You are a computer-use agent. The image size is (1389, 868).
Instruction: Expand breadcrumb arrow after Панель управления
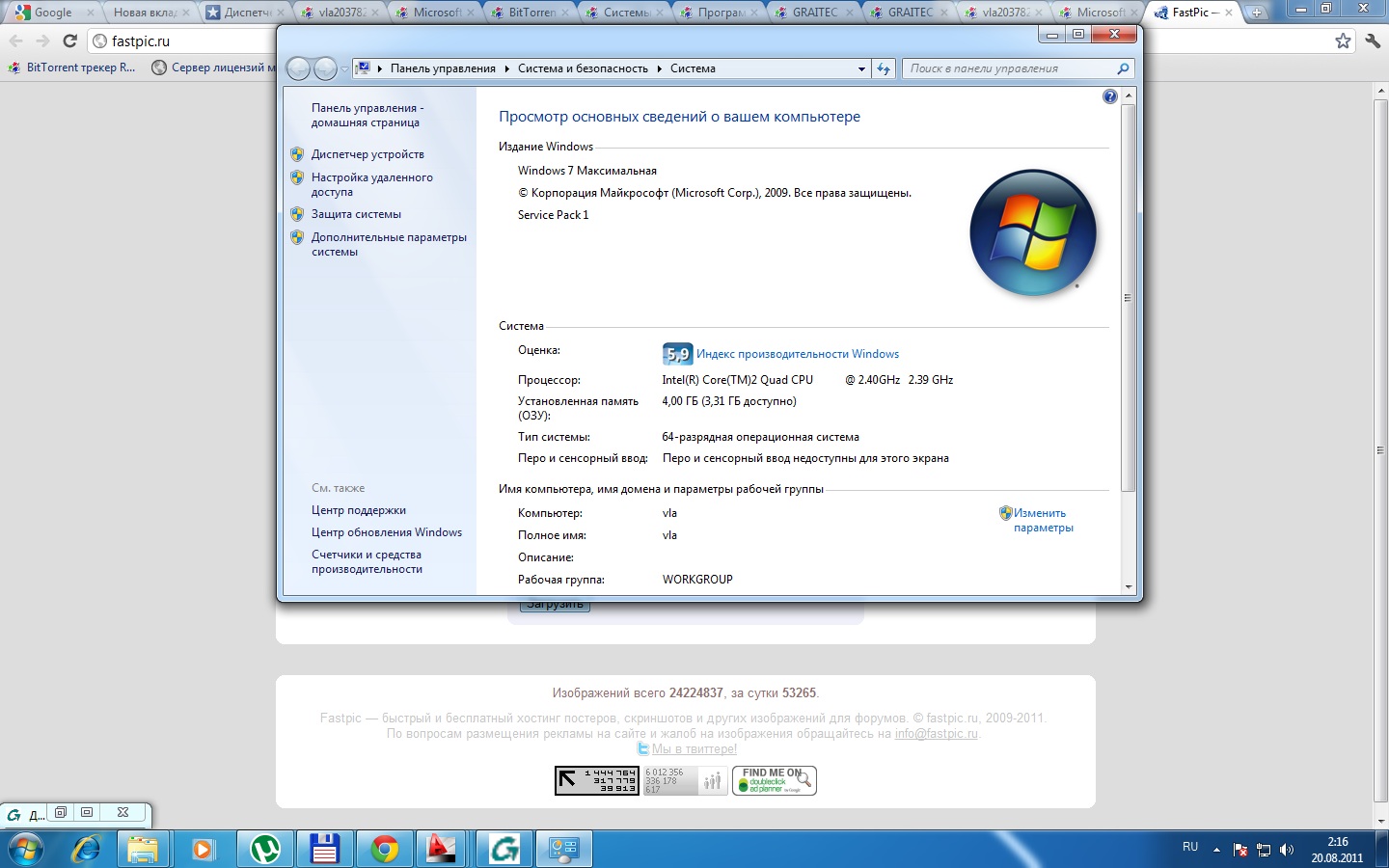pyautogui.click(x=506, y=68)
